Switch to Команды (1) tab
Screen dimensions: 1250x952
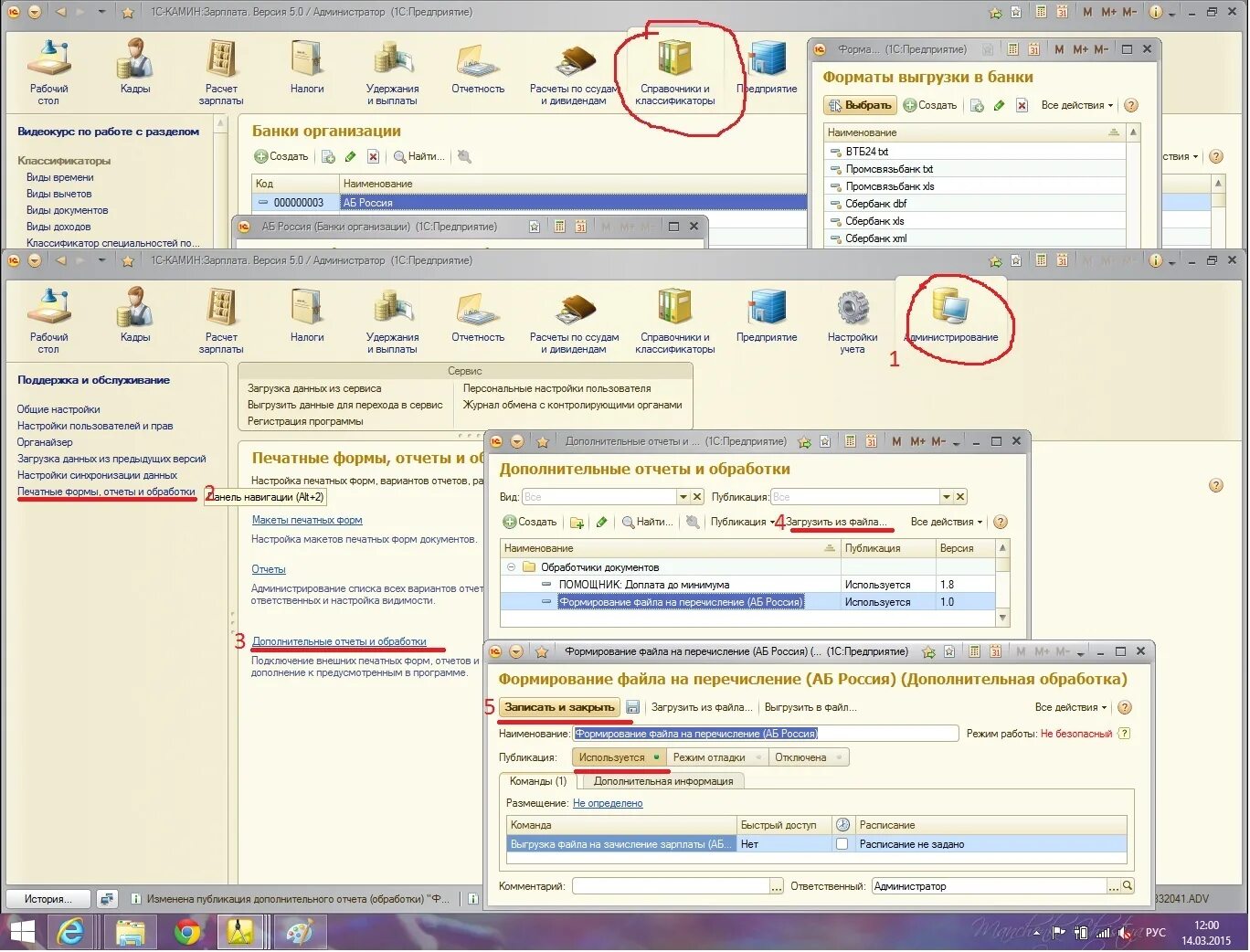538,781
